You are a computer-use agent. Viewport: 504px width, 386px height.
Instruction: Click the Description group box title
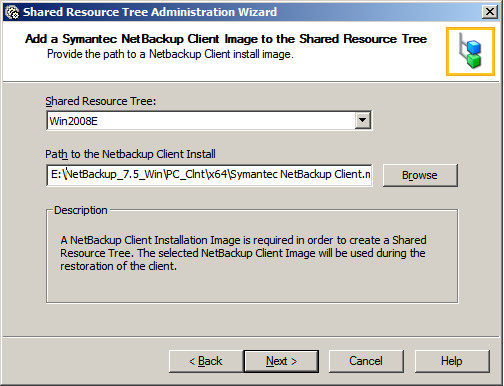click(81, 210)
